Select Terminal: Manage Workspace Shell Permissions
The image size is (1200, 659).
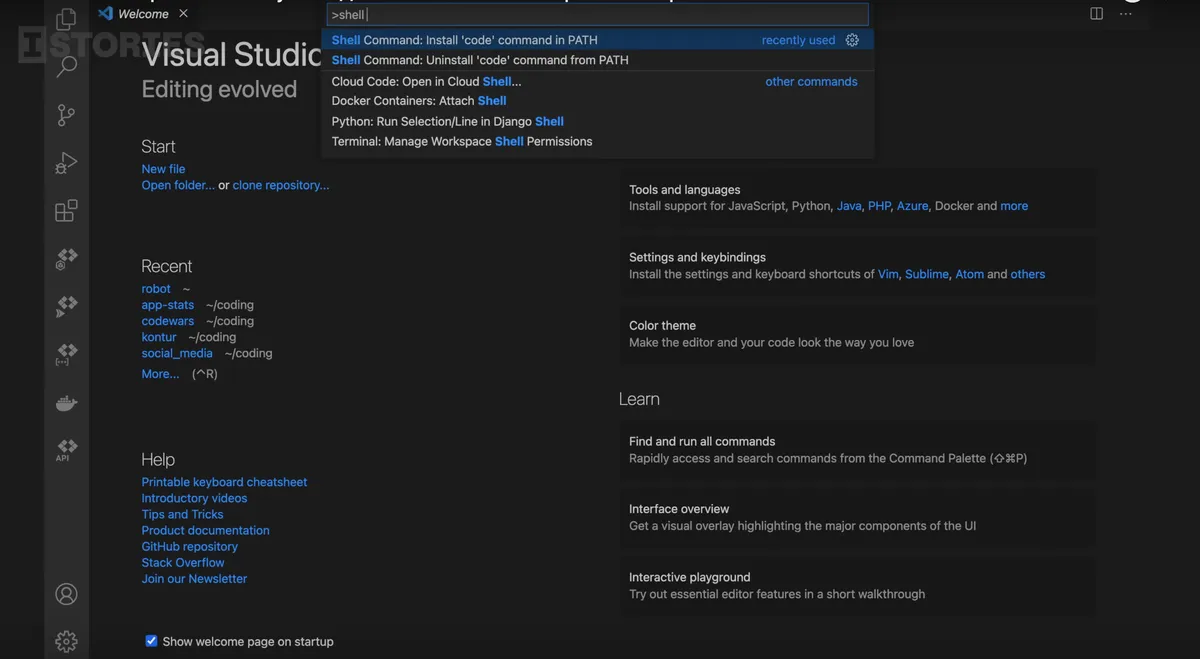point(598,141)
